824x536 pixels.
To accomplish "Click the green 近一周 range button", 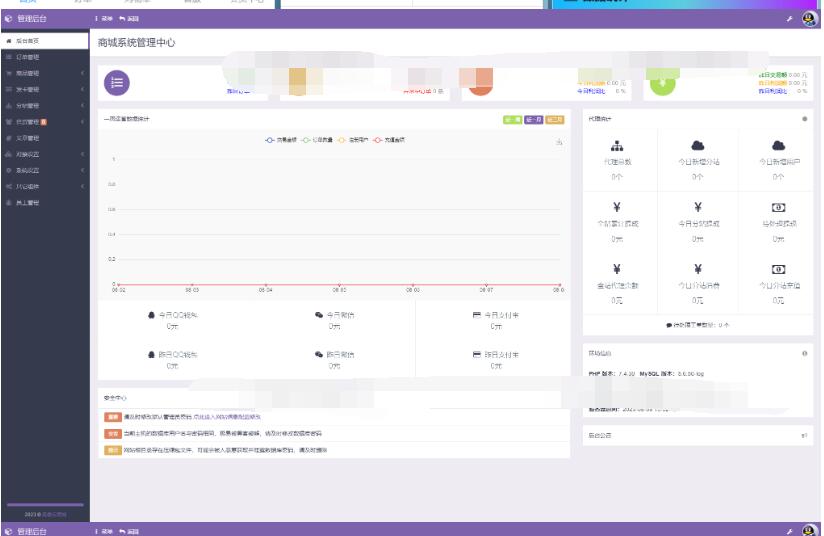I will [512, 119].
